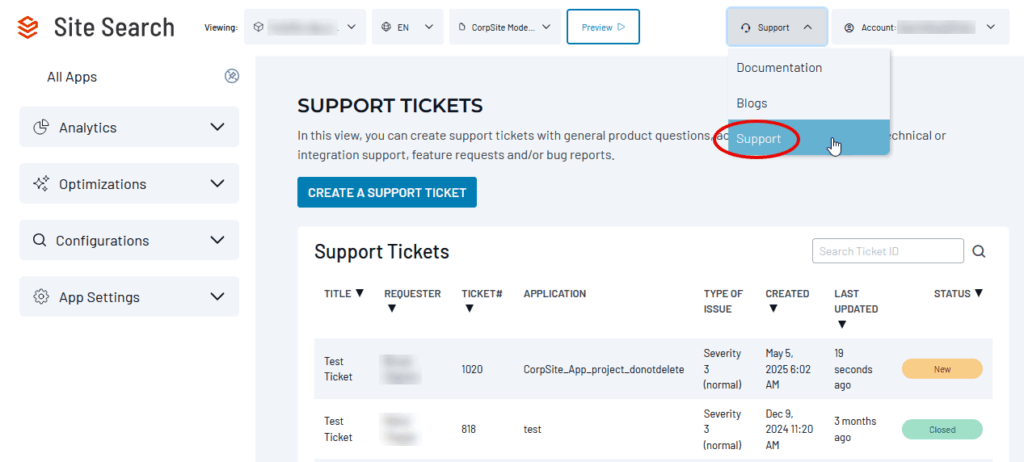
Task: Choose Blogs in the Support menu
Action: point(752,103)
